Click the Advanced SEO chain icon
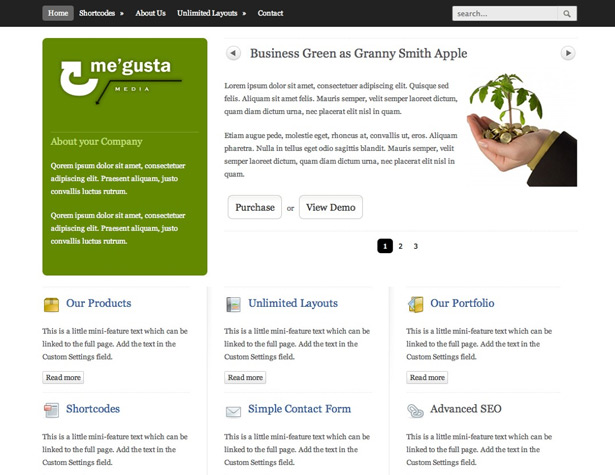615x475 pixels. click(x=415, y=411)
